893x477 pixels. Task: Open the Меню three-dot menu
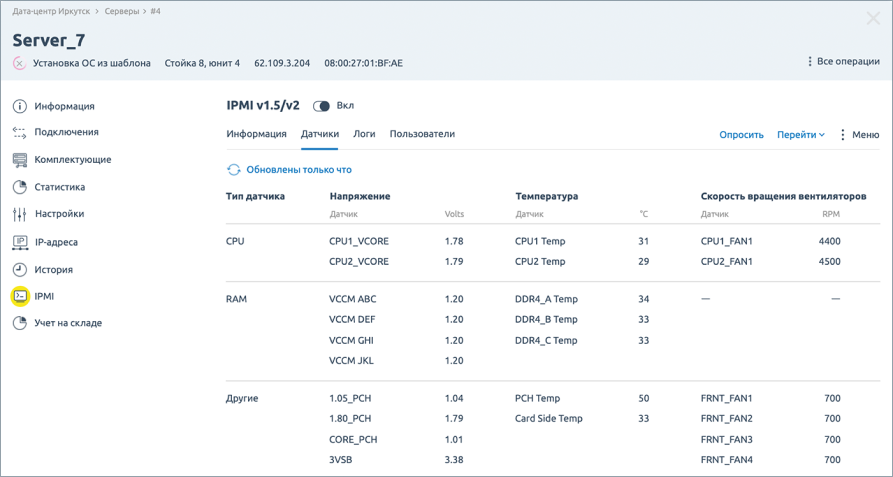(x=858, y=135)
